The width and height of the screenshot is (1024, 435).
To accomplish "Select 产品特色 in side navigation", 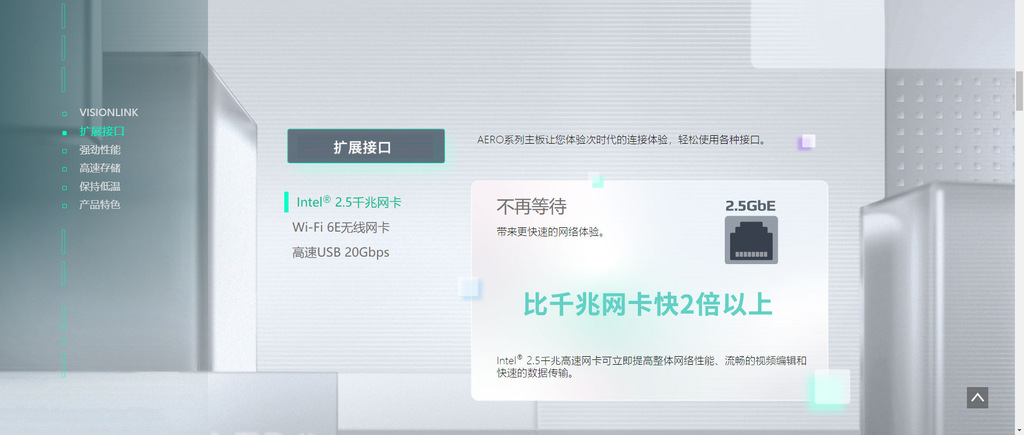I will click(100, 204).
